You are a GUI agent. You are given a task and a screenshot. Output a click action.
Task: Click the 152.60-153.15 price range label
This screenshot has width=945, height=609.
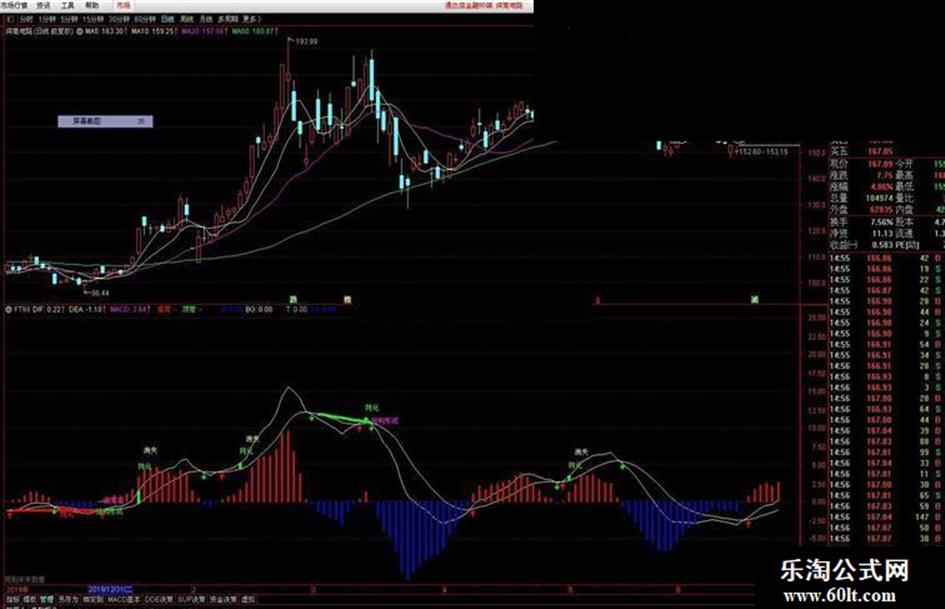(x=762, y=151)
